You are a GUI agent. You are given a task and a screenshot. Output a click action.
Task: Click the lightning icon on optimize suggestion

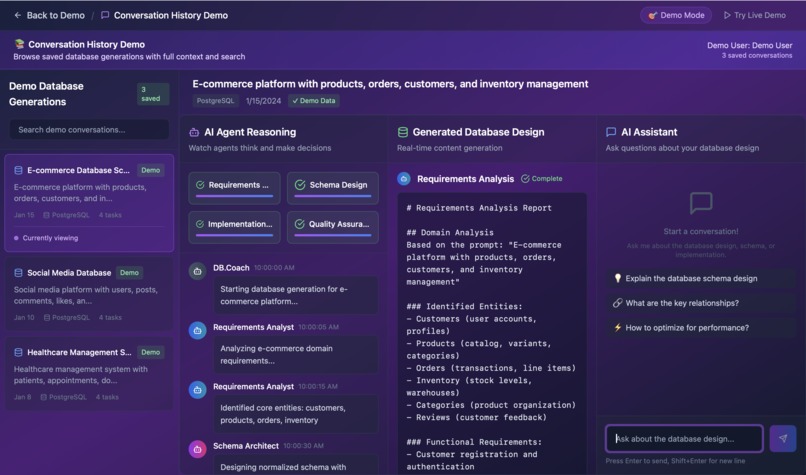tap(618, 327)
